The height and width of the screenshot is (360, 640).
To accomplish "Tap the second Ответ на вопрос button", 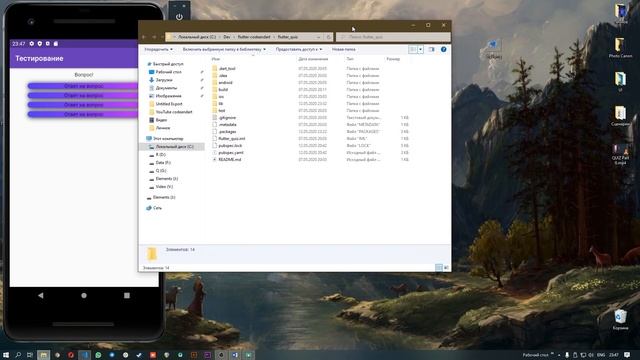I will coord(83,96).
